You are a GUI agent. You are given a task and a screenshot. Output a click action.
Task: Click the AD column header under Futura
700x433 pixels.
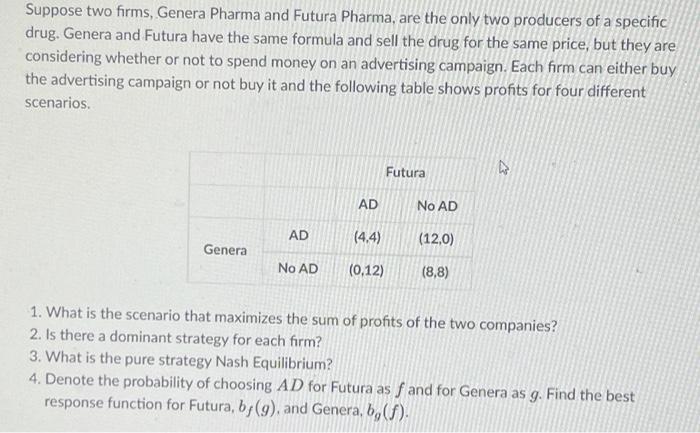pos(368,205)
